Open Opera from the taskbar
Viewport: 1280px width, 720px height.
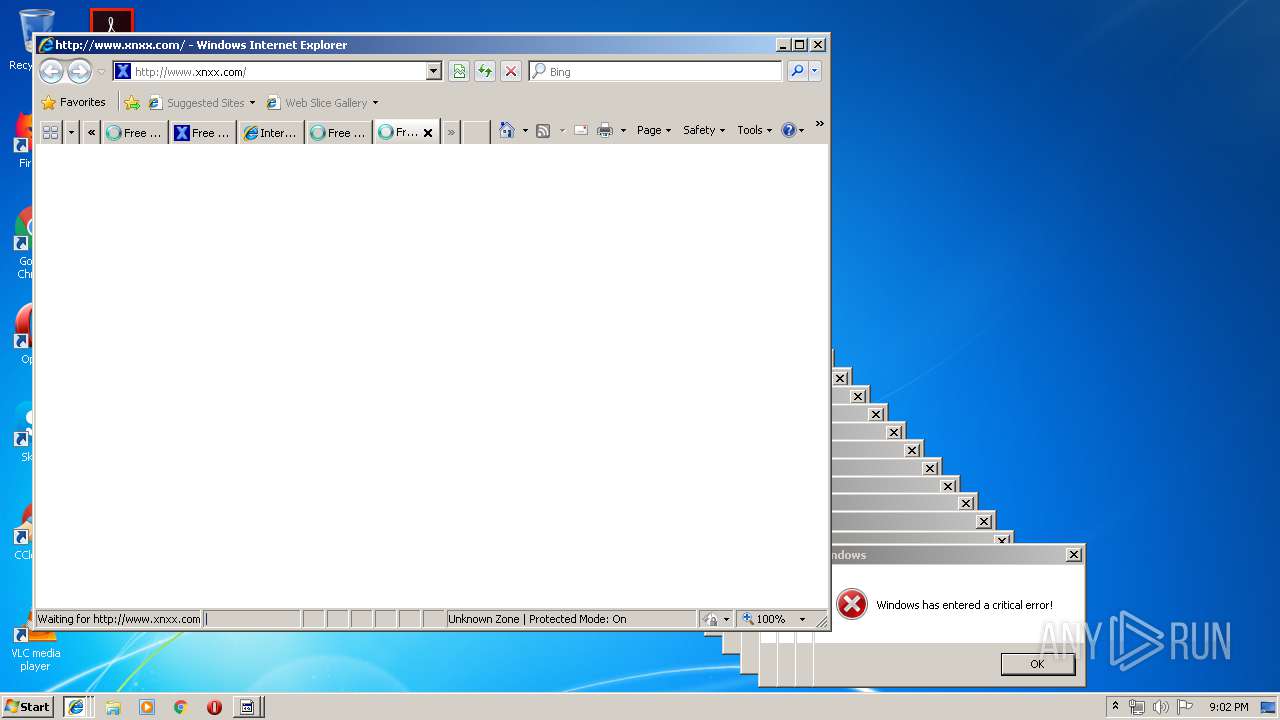(x=214, y=707)
